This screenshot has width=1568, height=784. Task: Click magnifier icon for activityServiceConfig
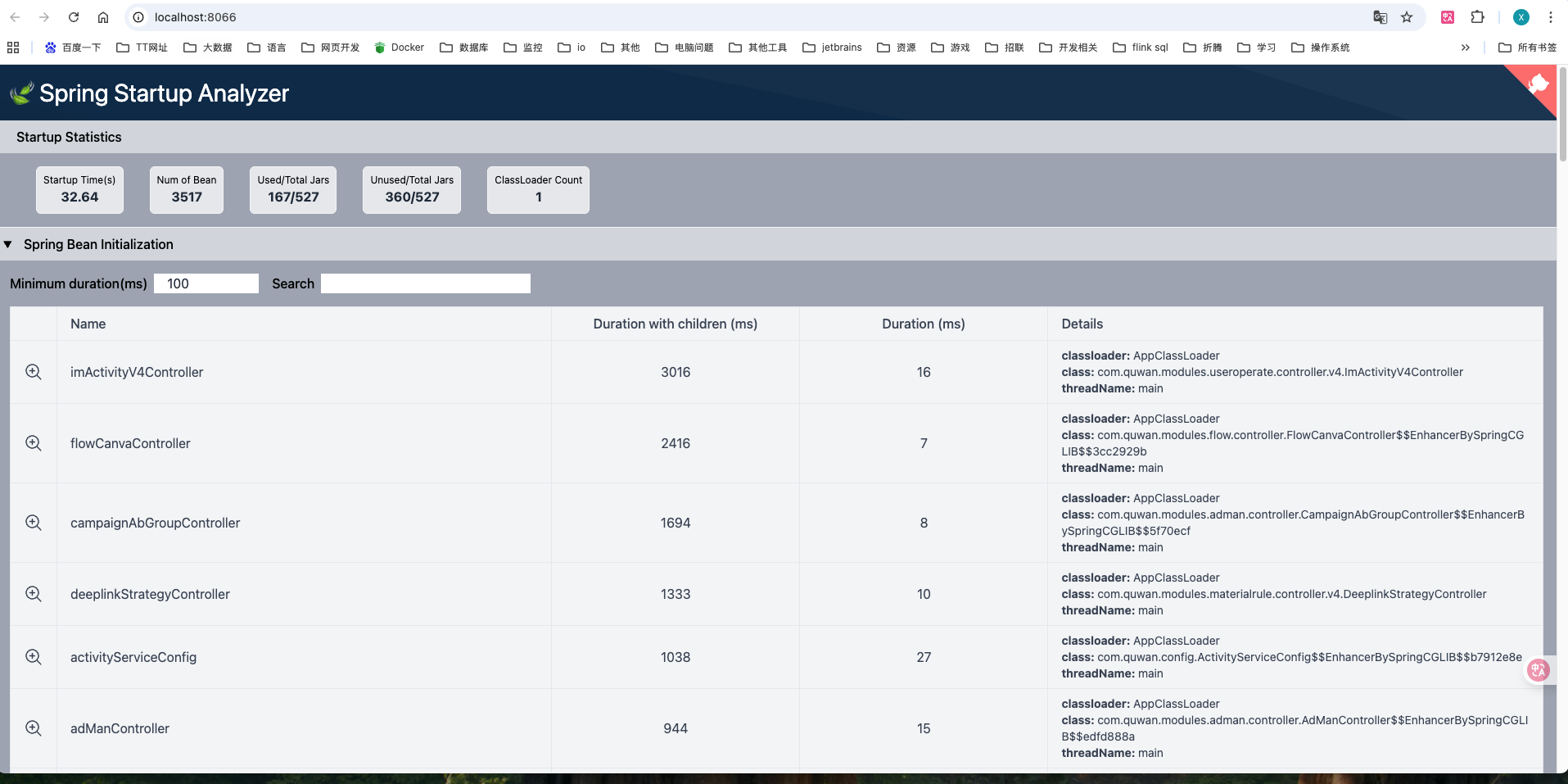click(34, 657)
